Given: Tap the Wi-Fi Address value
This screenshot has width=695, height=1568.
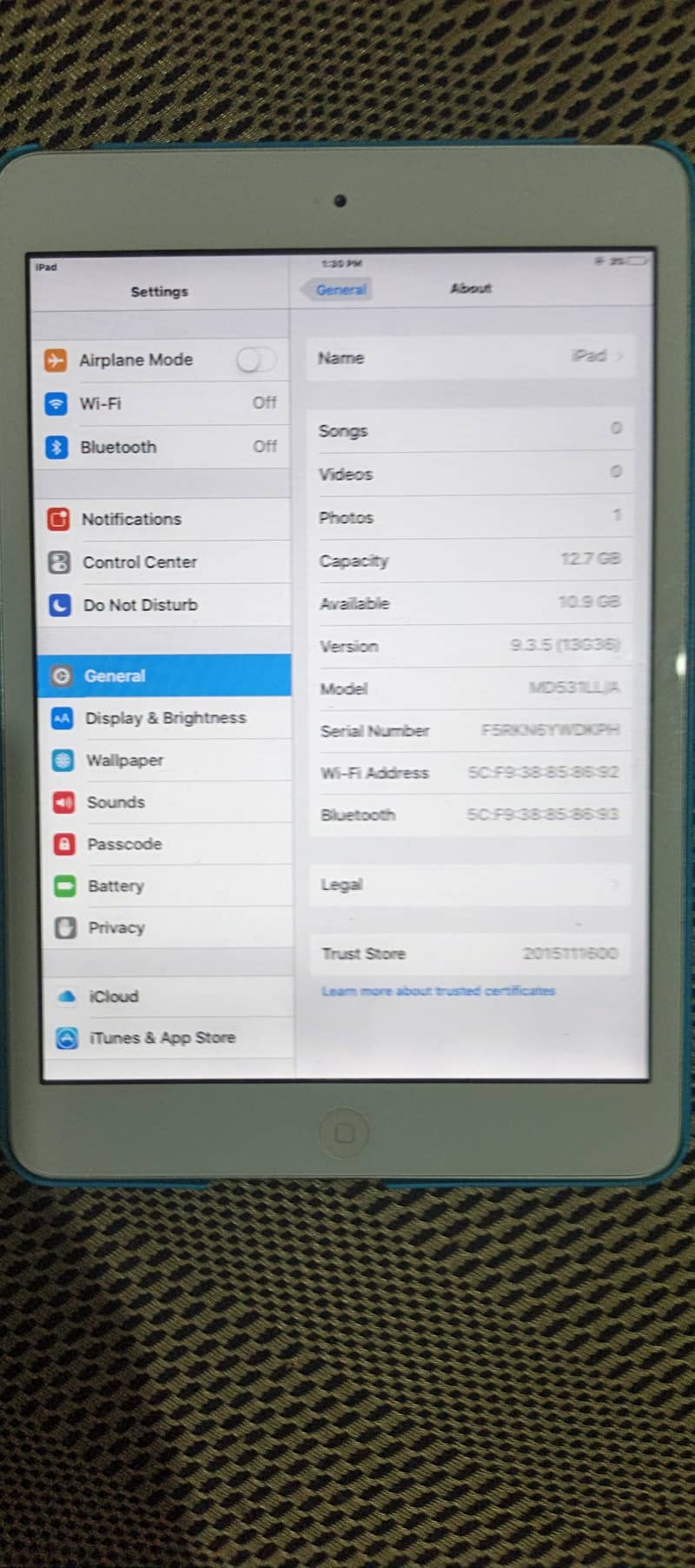Looking at the screenshot, I should click(544, 772).
